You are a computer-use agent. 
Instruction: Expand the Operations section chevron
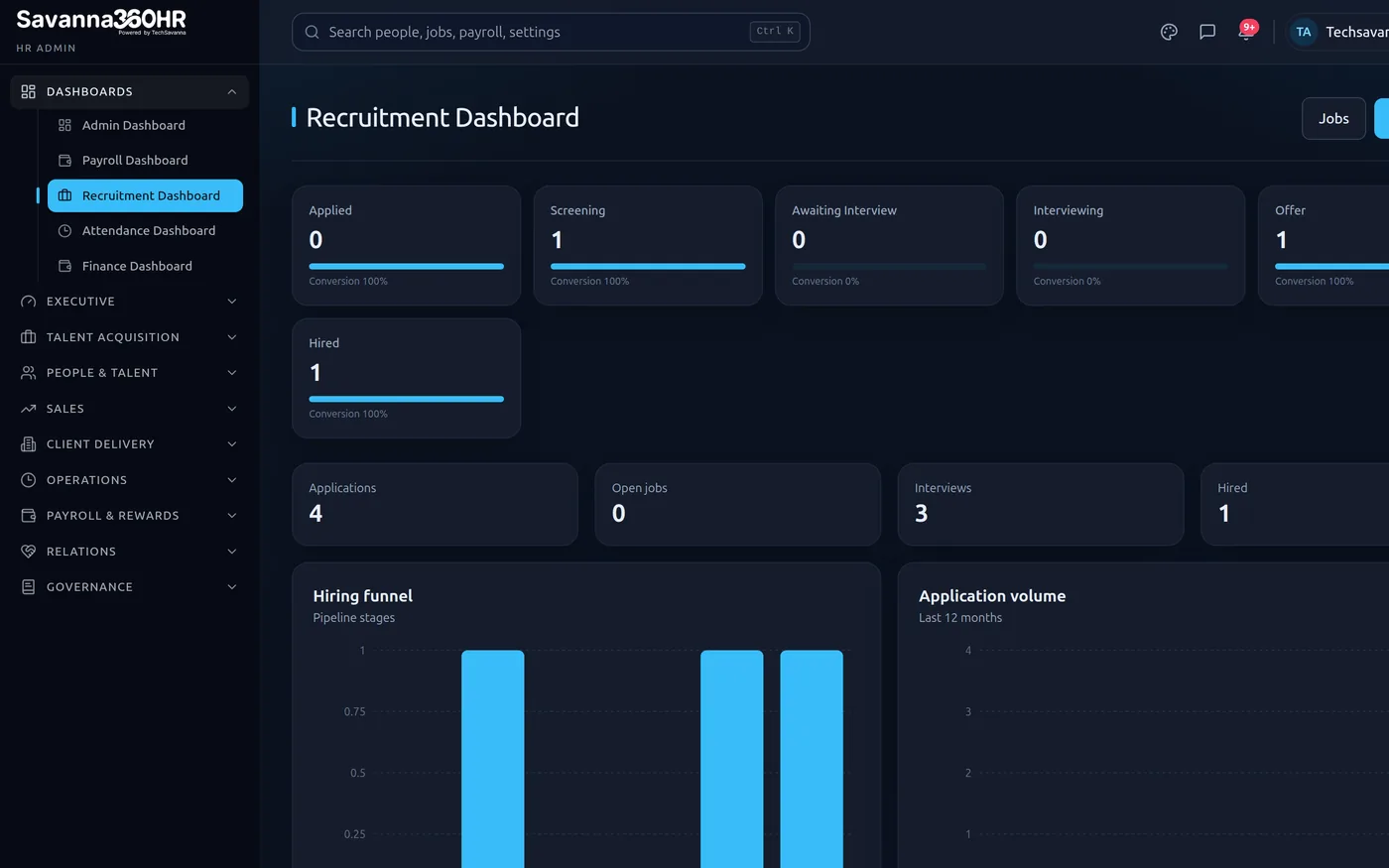pos(231,480)
